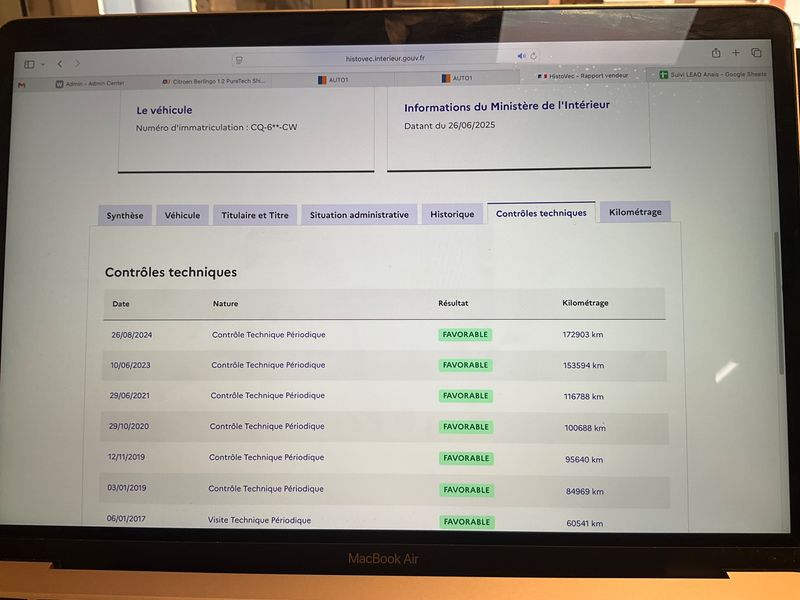The height and width of the screenshot is (600, 800).
Task: Add a new tab with the plus icon
Action: coord(736,52)
